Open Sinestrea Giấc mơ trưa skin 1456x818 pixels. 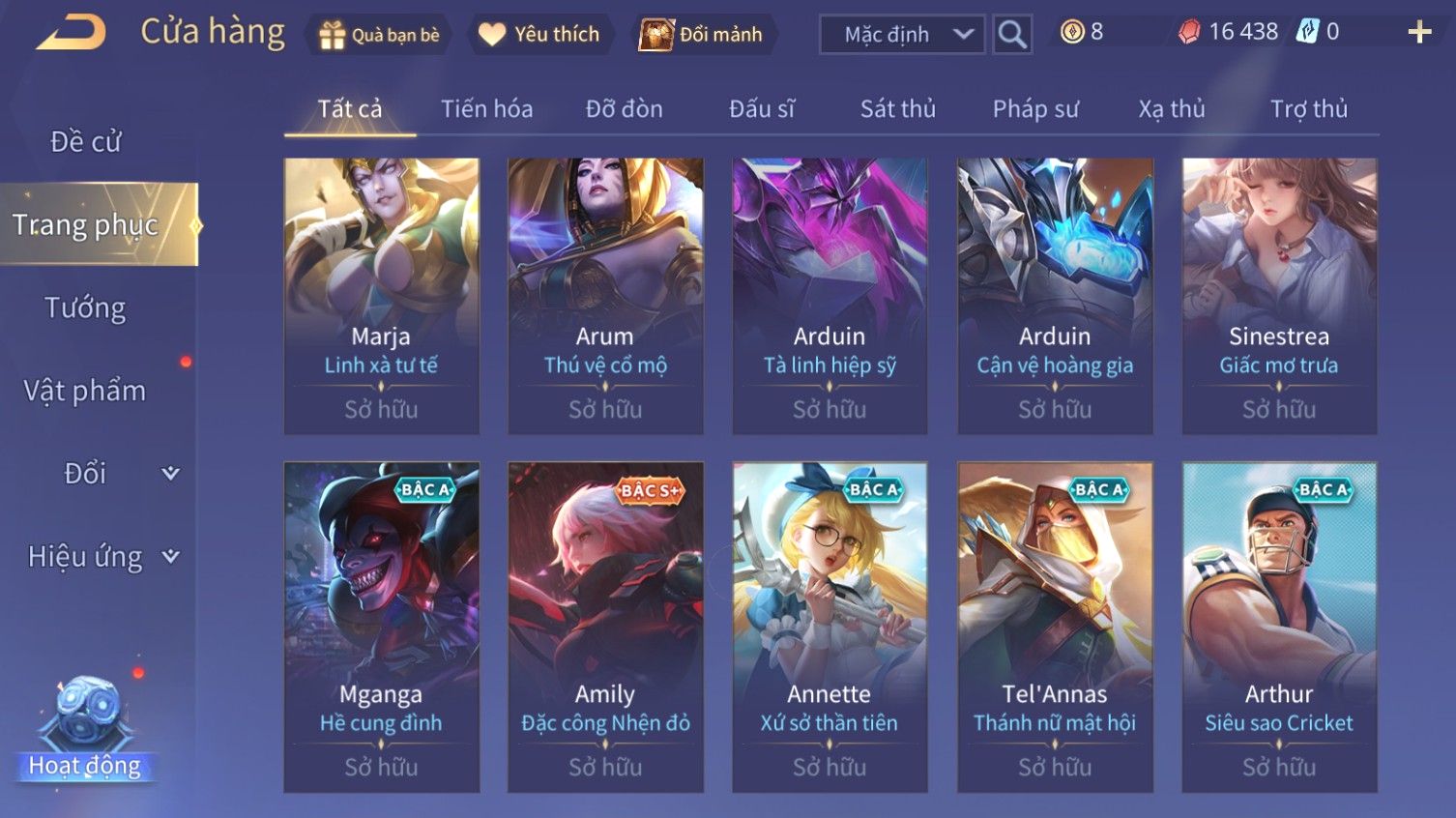click(x=1279, y=296)
